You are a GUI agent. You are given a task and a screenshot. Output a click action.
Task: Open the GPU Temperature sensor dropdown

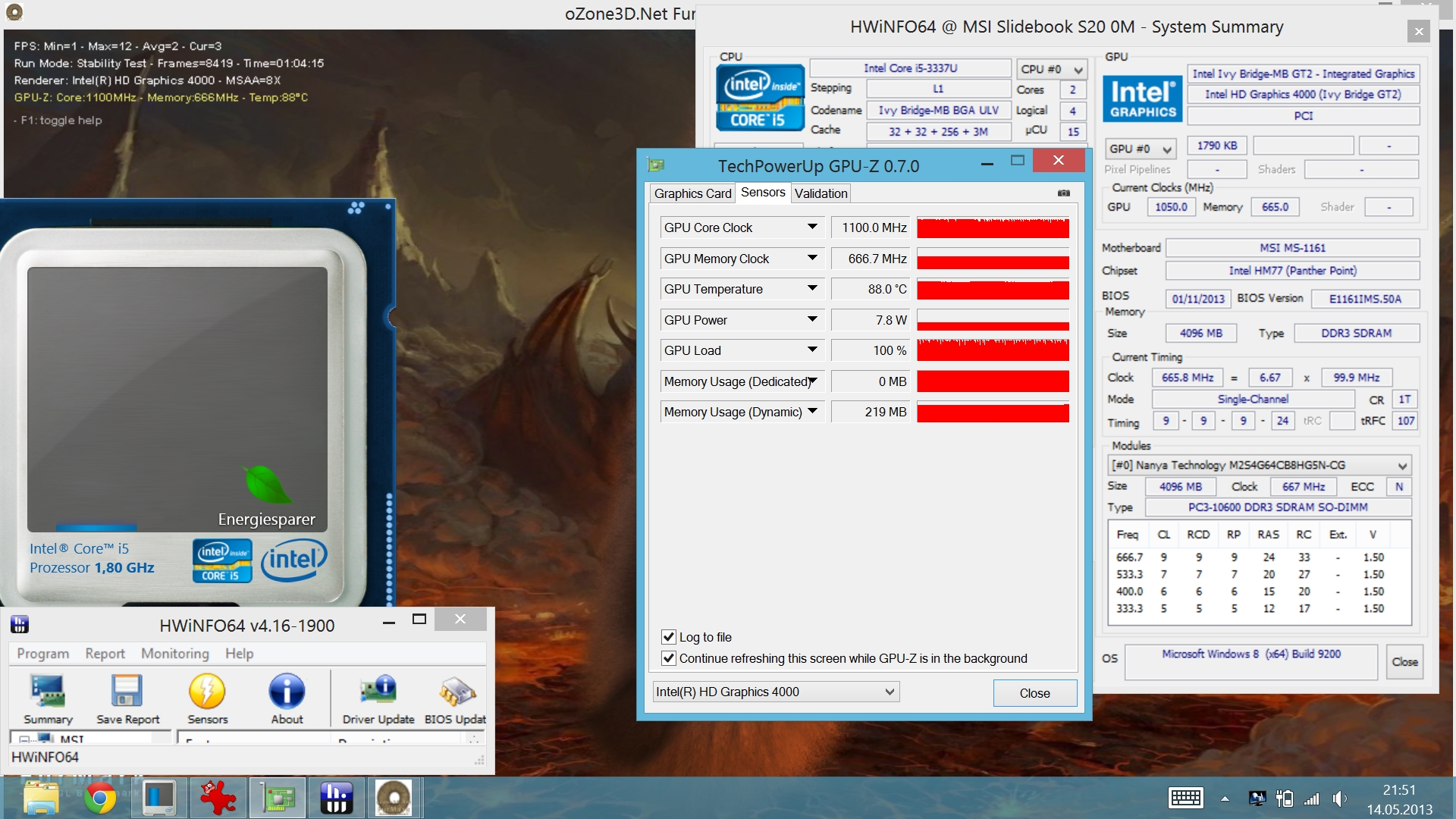click(812, 289)
